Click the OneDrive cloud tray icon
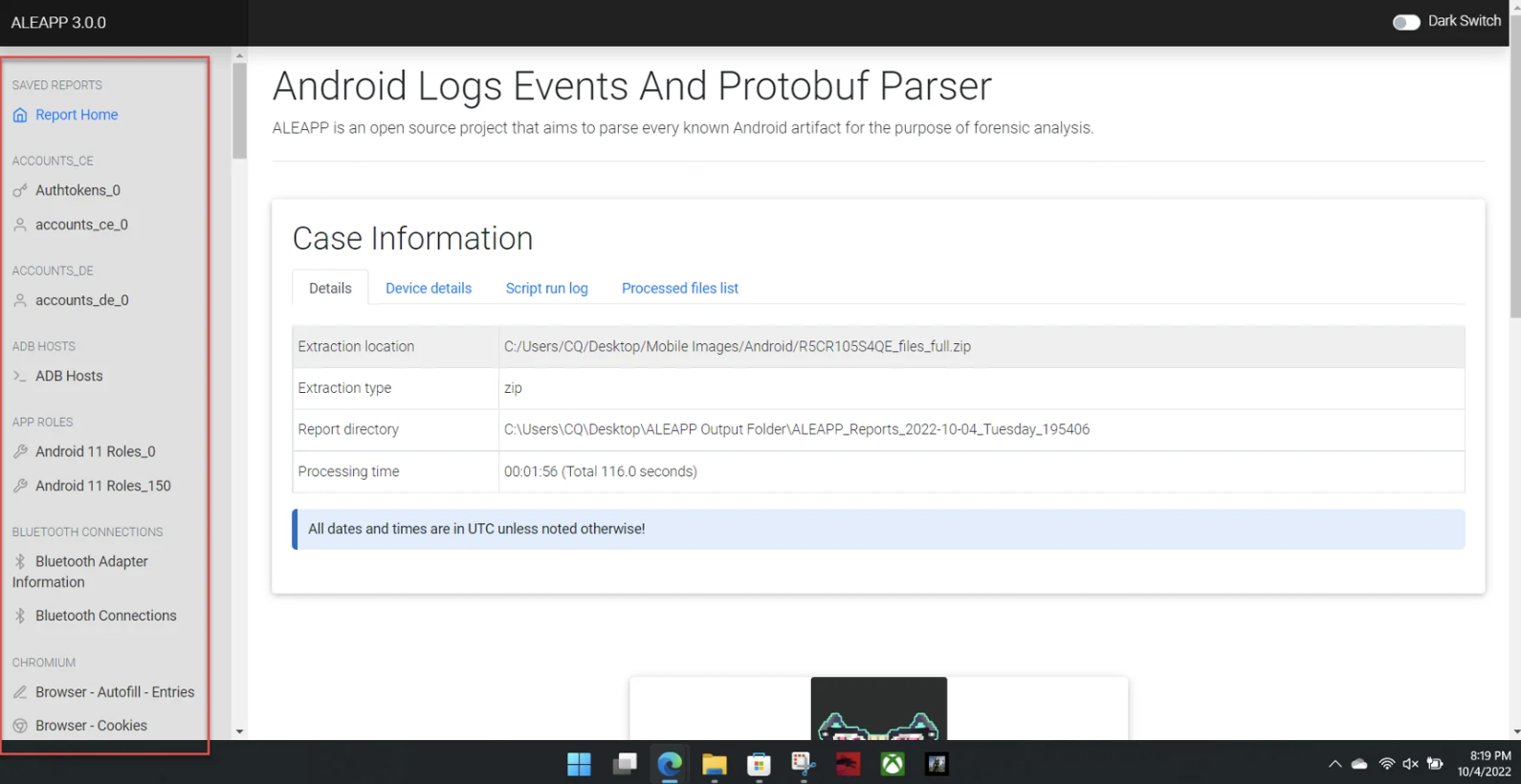1521x784 pixels. pyautogui.click(x=1359, y=764)
